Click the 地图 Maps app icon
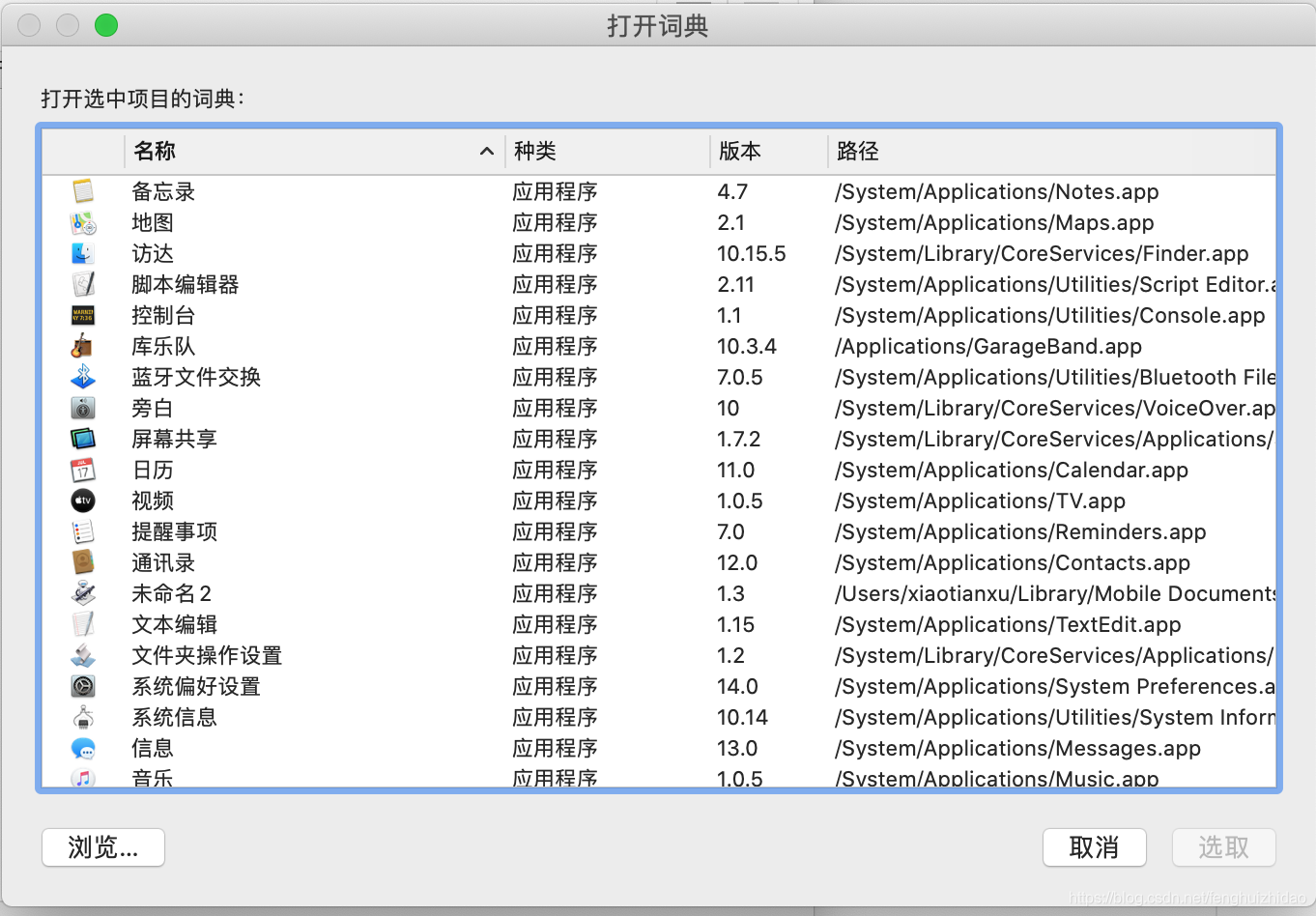1316x916 pixels. [x=83, y=222]
